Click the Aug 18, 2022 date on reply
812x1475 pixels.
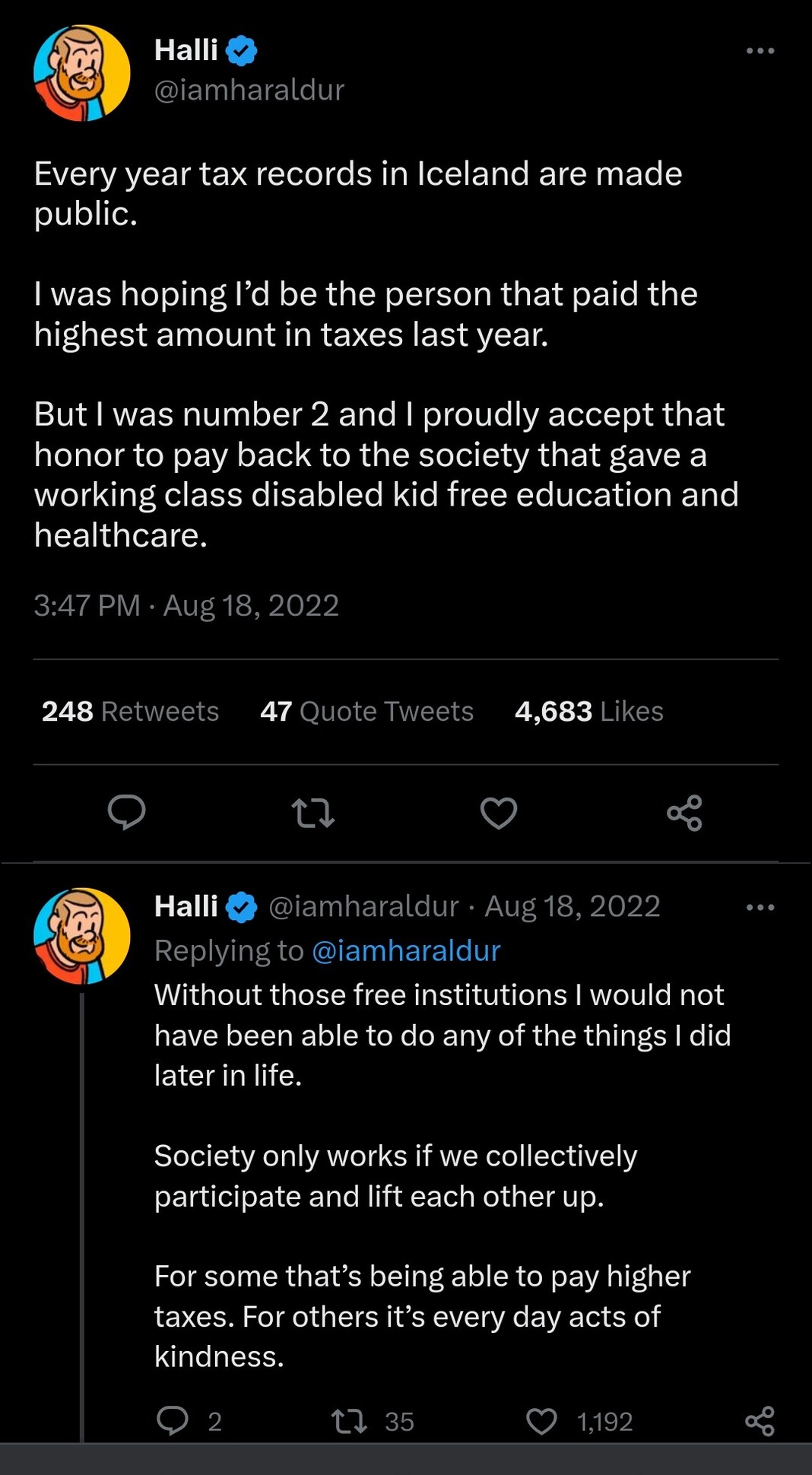572,906
